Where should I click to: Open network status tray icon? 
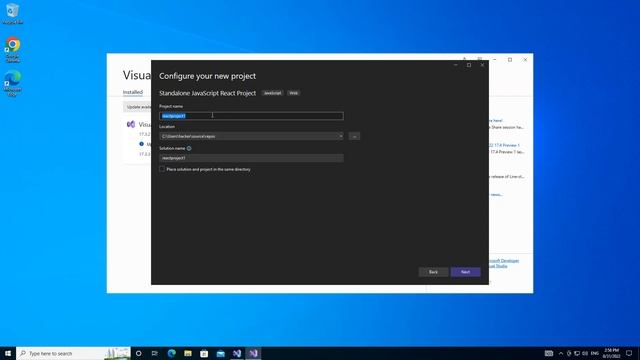tap(577, 353)
